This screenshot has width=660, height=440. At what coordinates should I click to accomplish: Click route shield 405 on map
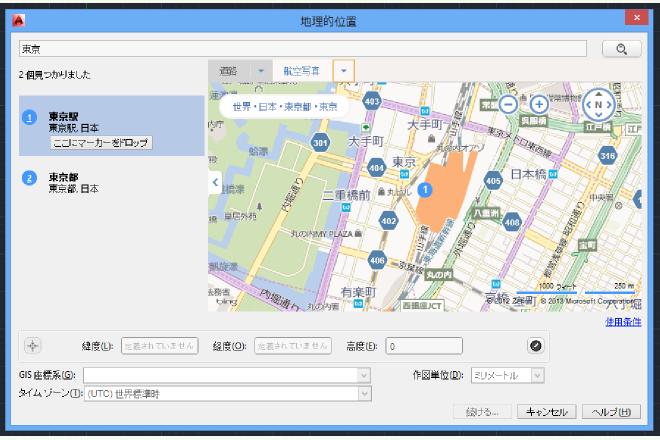click(493, 181)
